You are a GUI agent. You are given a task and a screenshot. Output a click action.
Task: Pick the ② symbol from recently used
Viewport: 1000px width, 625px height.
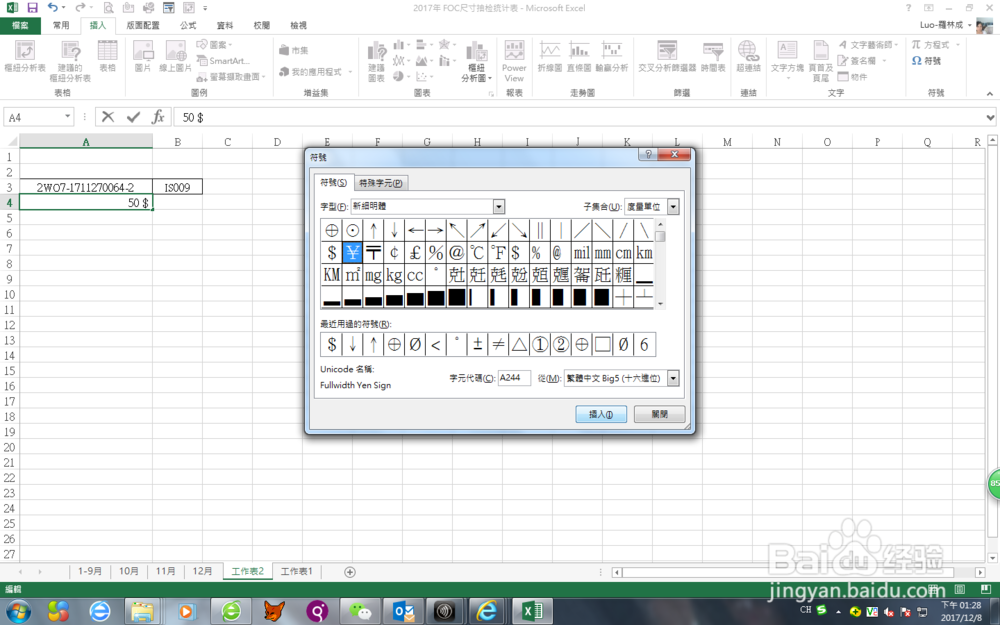[x=561, y=344]
